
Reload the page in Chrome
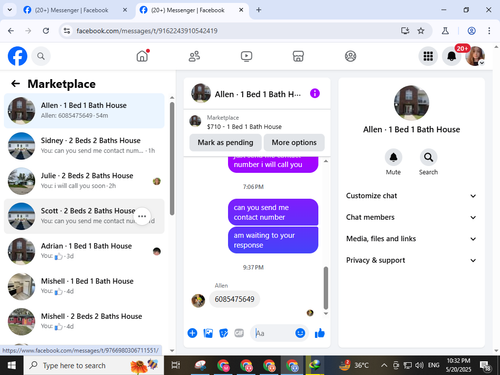click(46, 31)
